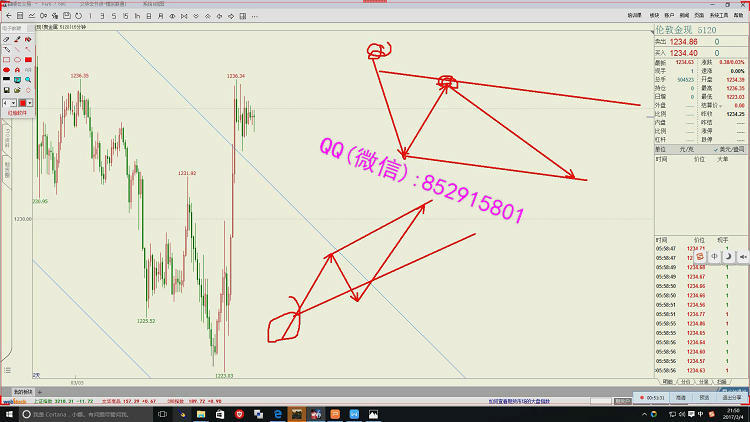Click the save disk icon in palette

point(6,89)
